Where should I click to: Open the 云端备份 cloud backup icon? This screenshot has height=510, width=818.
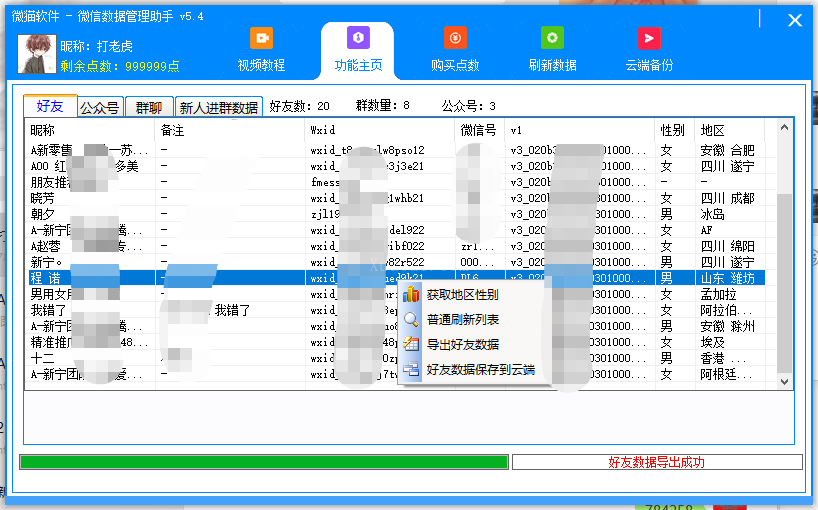coord(649,38)
